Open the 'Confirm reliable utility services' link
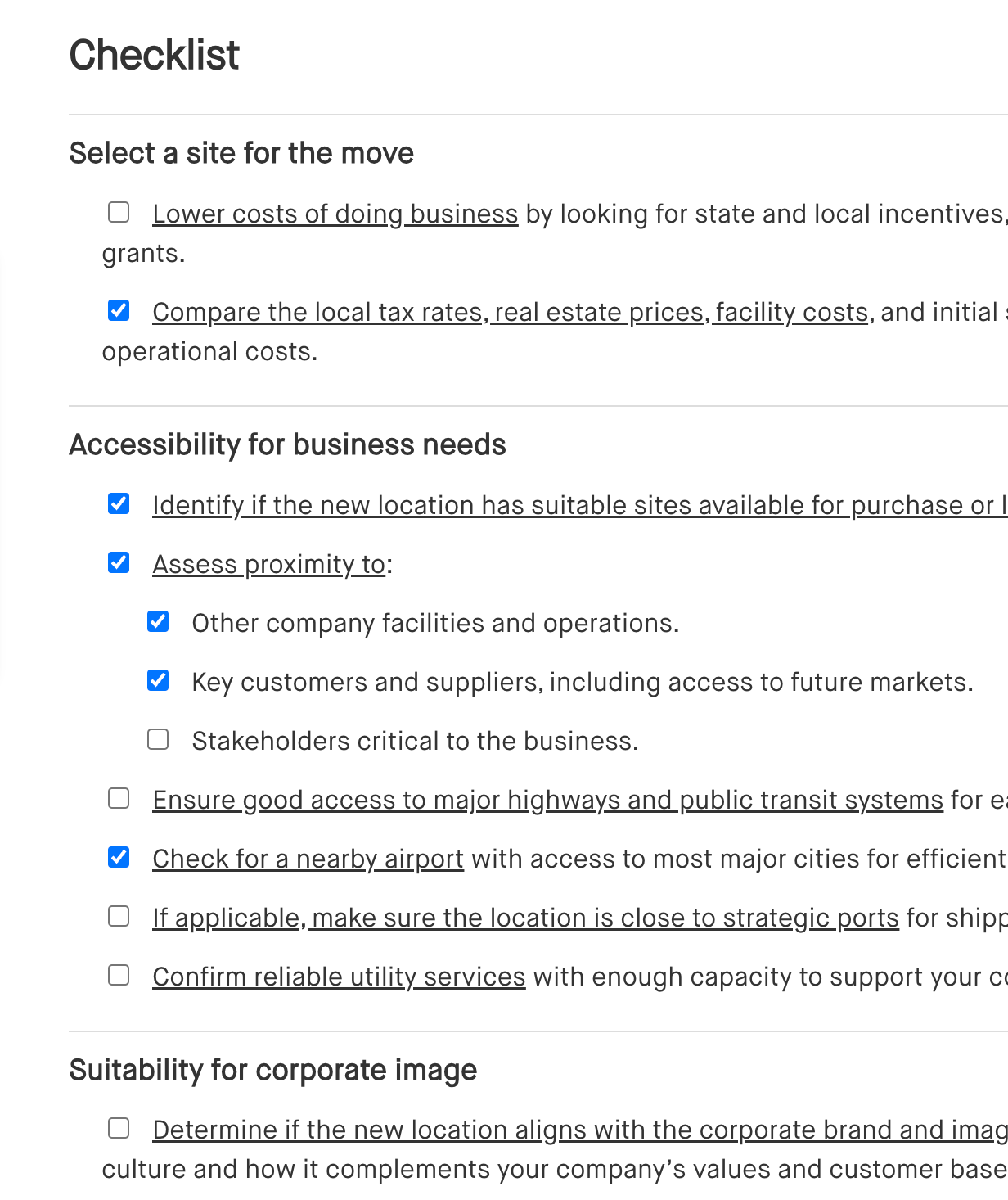The height and width of the screenshot is (1200, 1008). (339, 977)
